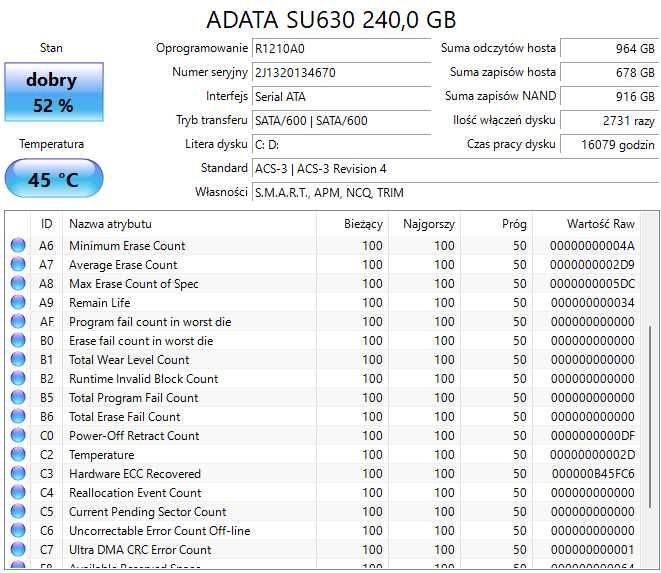Click the Próg column header
661x573 pixels.
[x=497, y=224]
